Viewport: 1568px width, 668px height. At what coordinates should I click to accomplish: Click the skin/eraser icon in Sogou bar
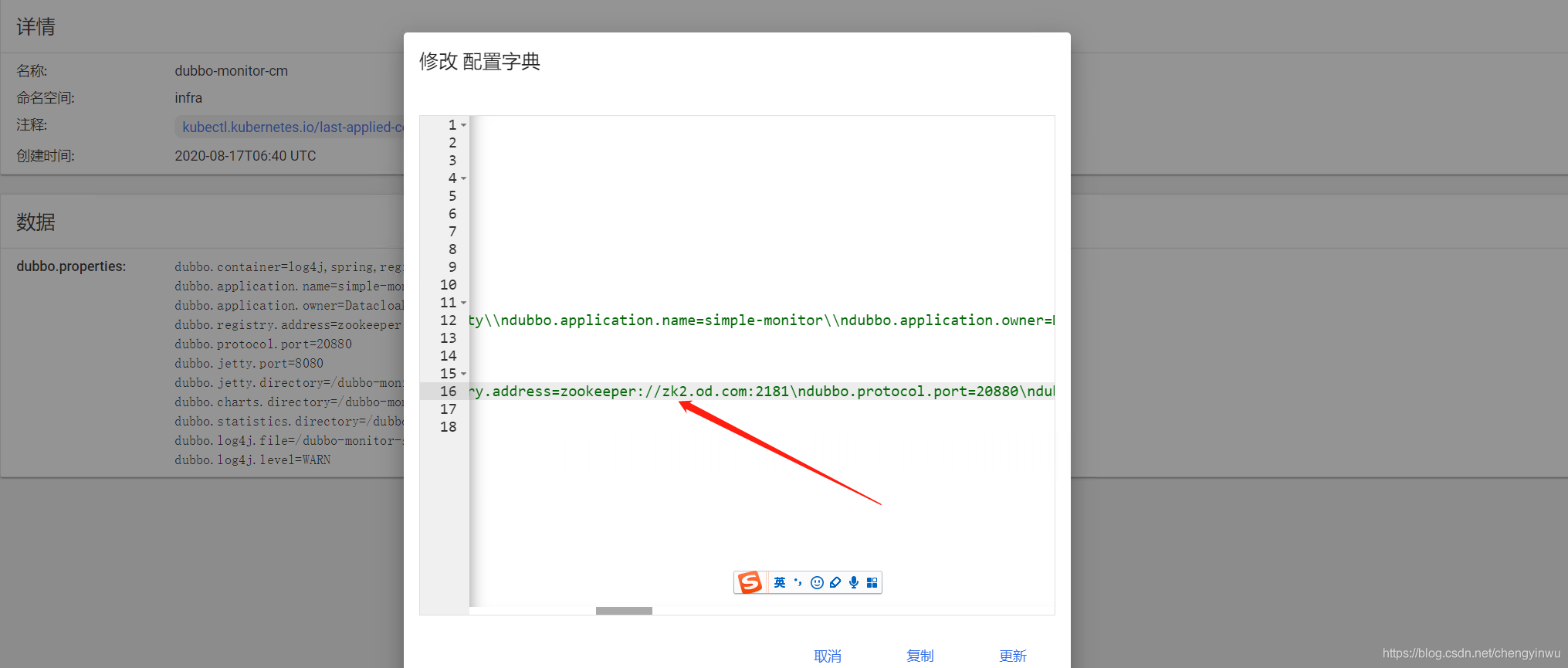coord(835,582)
